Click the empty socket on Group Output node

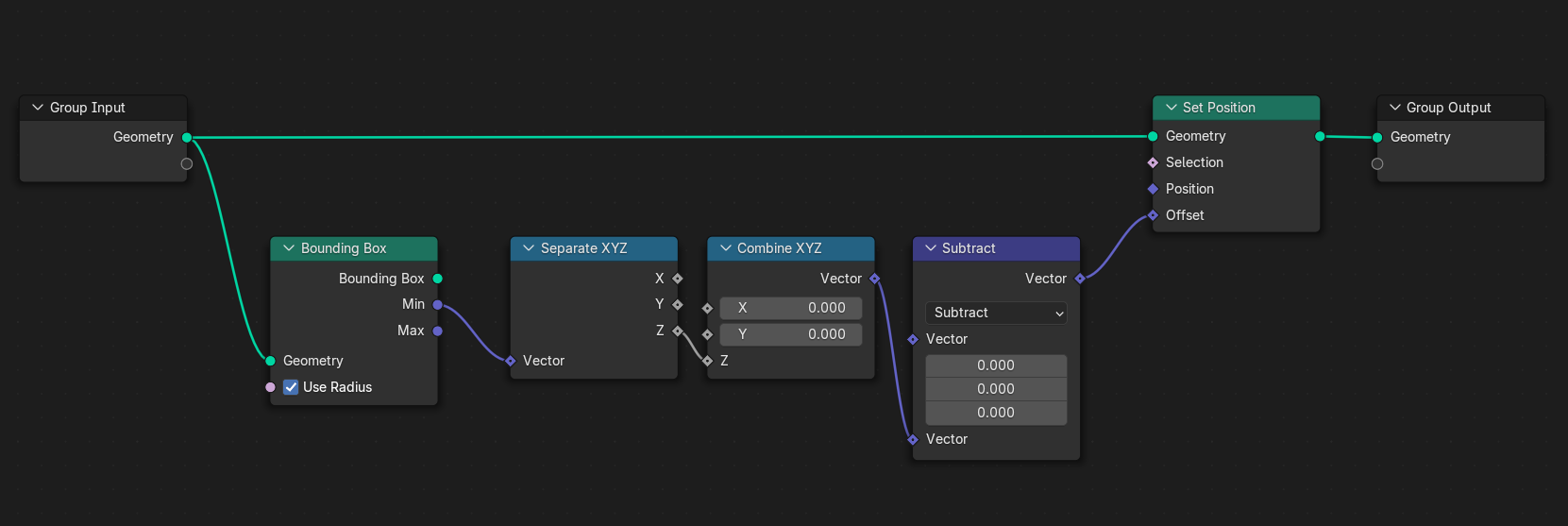(x=1377, y=164)
